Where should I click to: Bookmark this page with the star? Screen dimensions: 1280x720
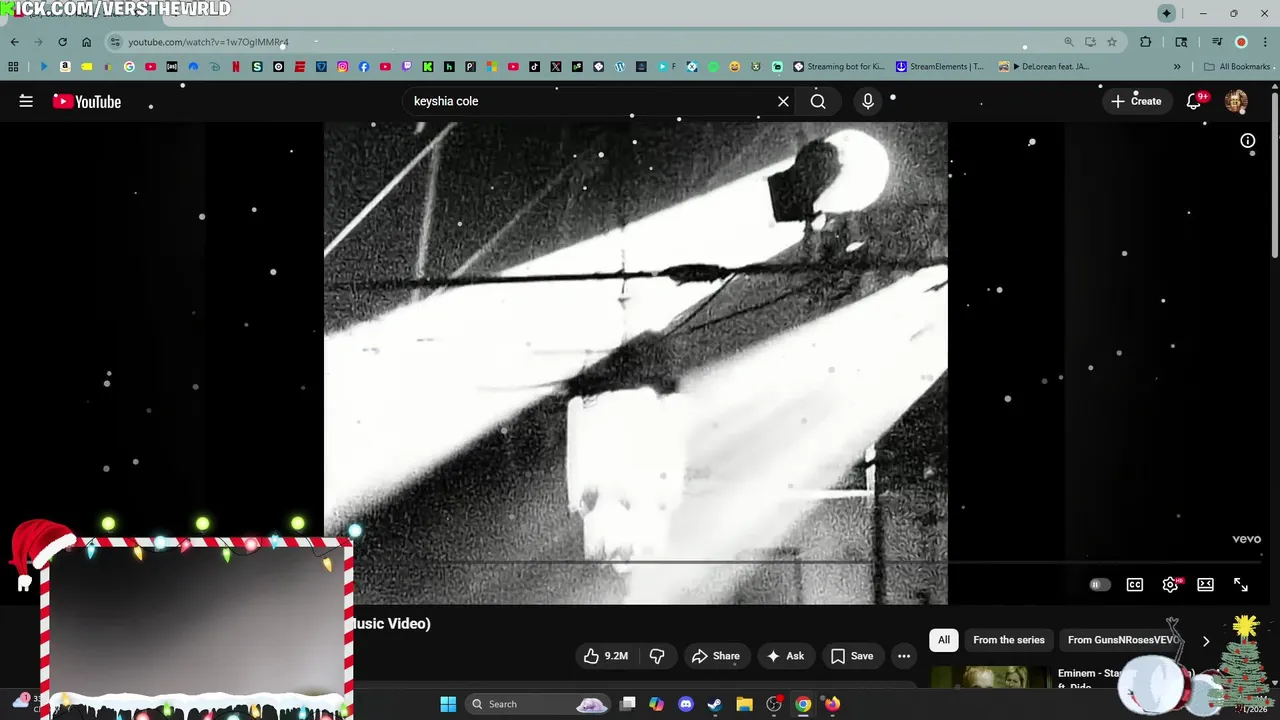coord(1111,42)
